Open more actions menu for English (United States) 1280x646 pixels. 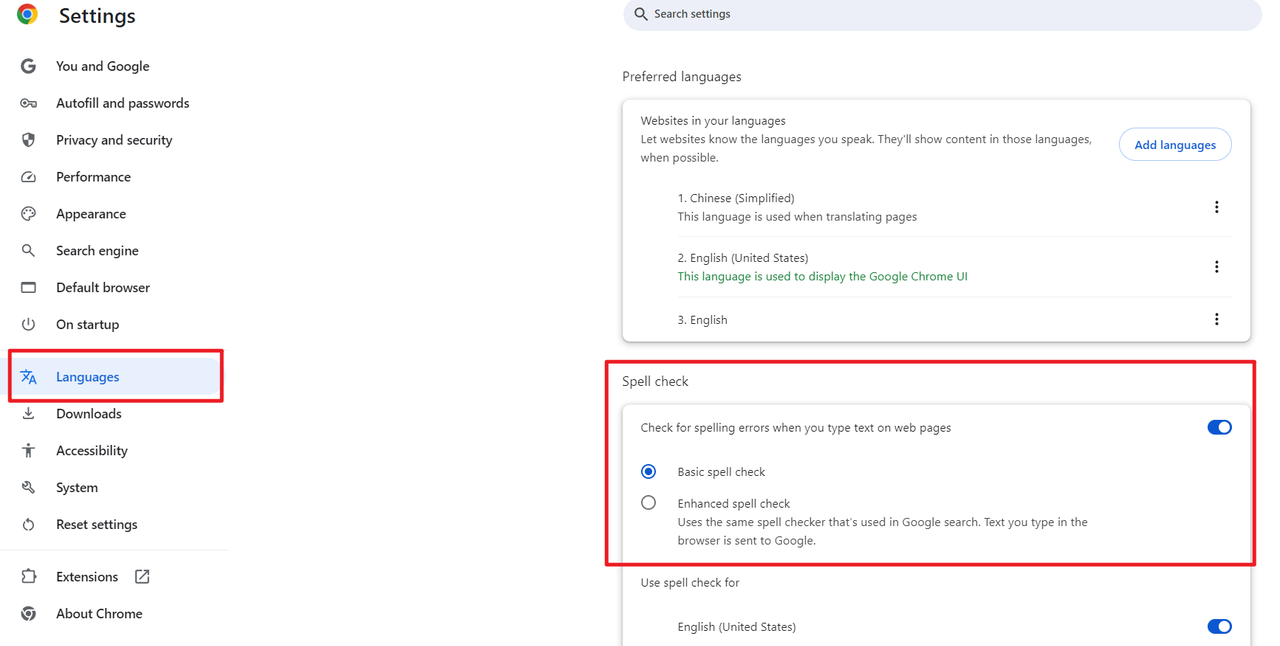point(1216,267)
